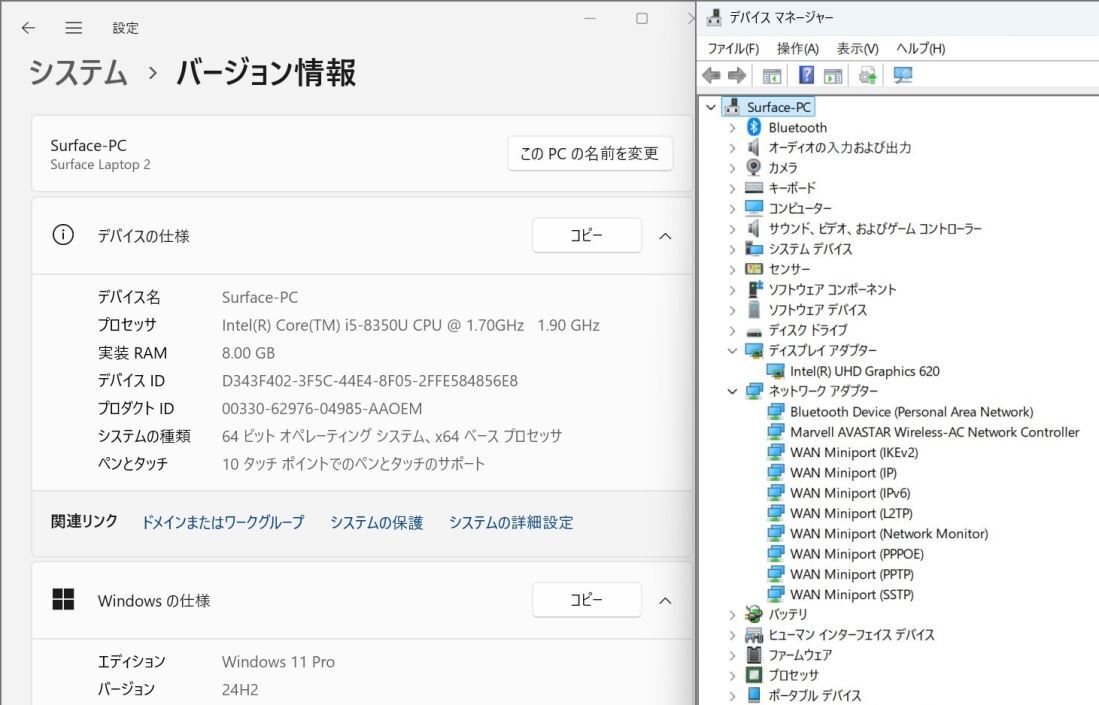Click コピー button for Windows の仕様

(587, 600)
